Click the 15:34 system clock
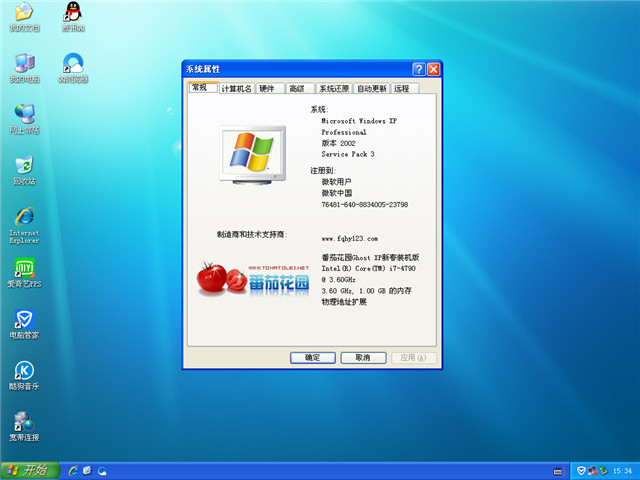This screenshot has width=640, height=480. [622, 471]
